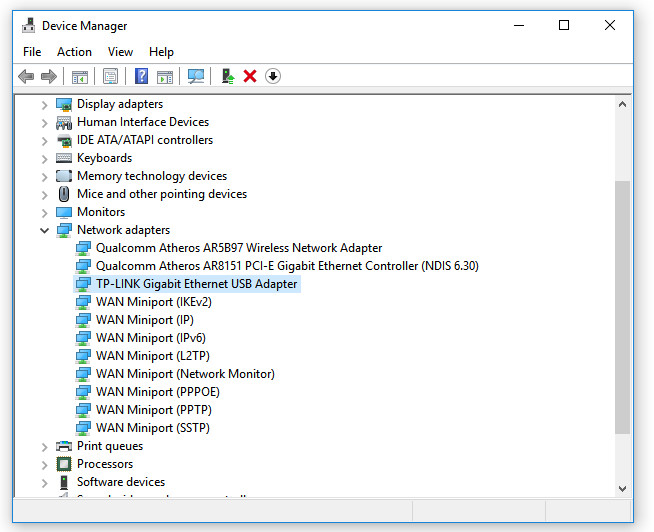Click the Monitors category icon

point(64,212)
